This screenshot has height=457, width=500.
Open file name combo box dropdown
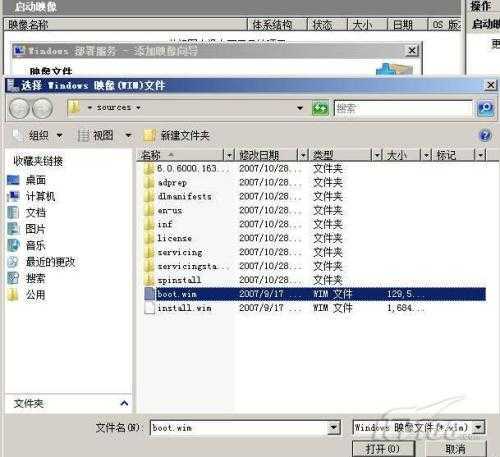[334, 428]
